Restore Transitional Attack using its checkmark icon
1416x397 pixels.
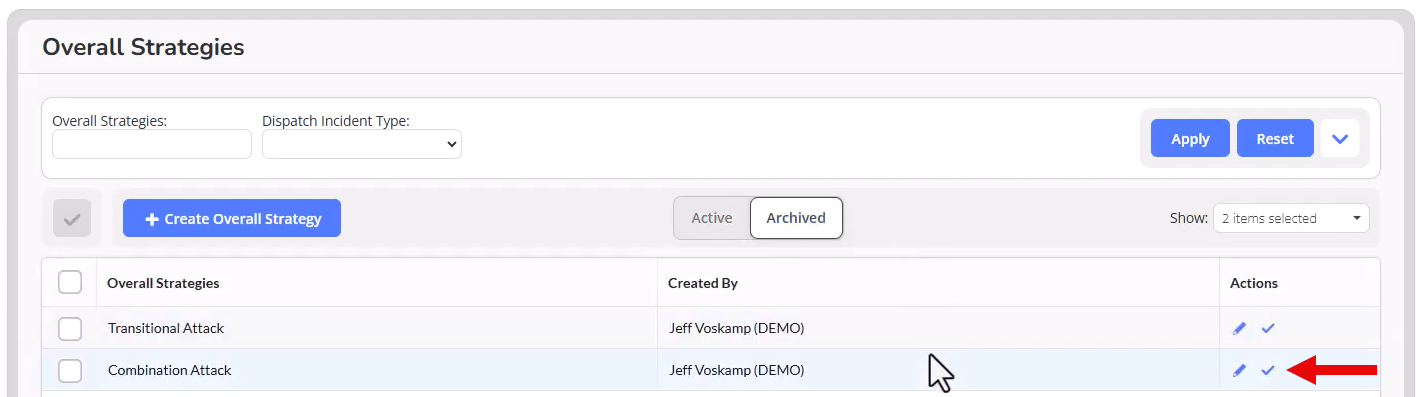coord(1268,328)
